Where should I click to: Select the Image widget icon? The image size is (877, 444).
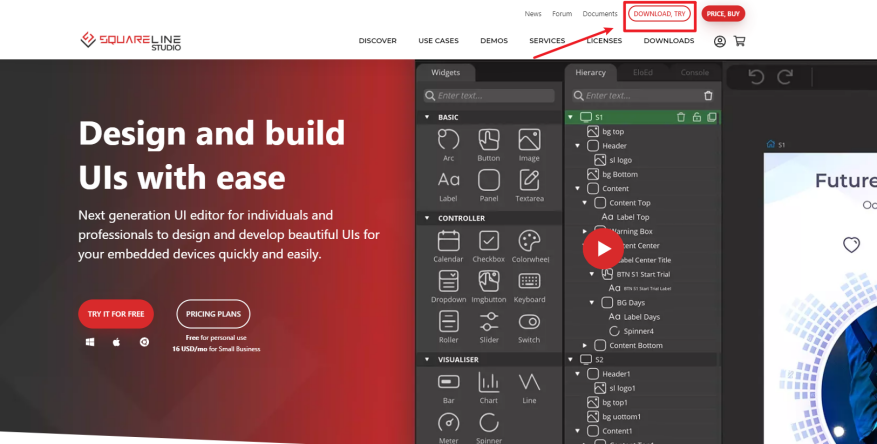[529, 140]
